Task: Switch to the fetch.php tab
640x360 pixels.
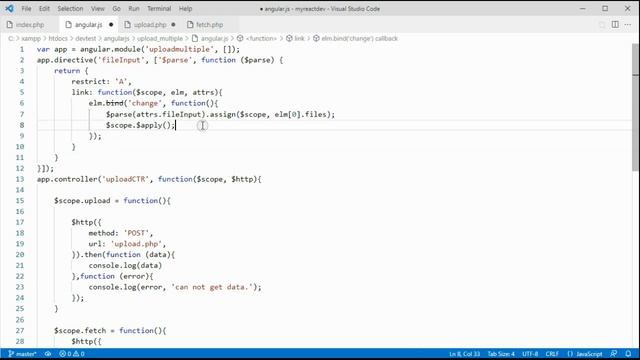Action: (209, 25)
